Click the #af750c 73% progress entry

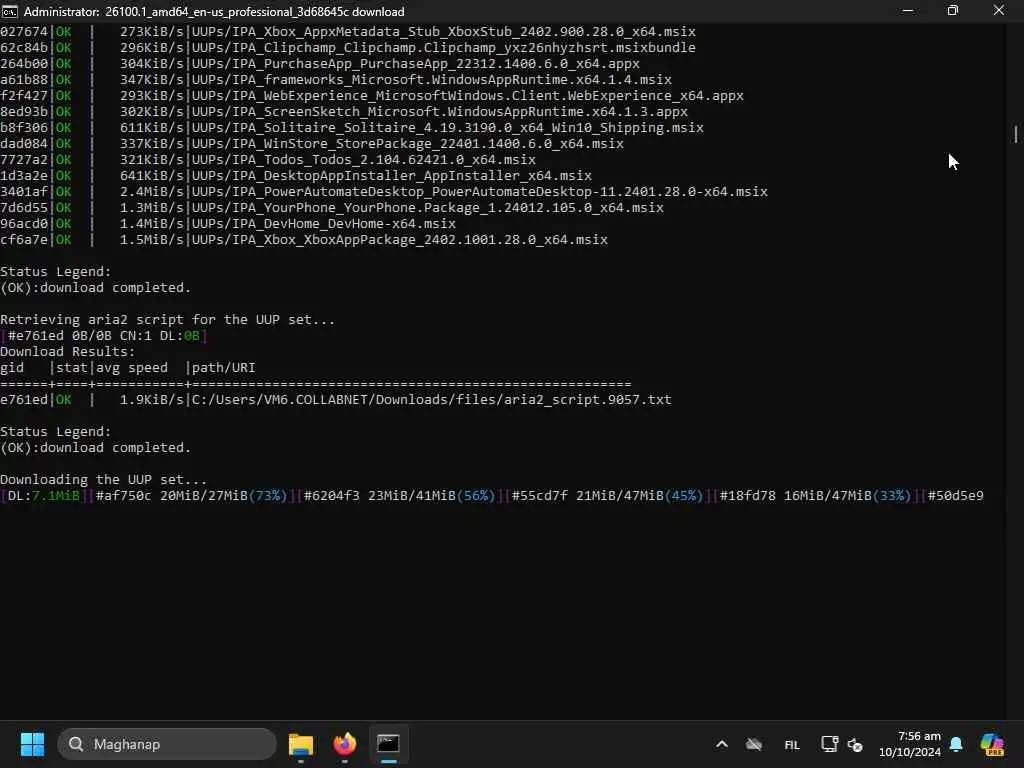(191, 496)
